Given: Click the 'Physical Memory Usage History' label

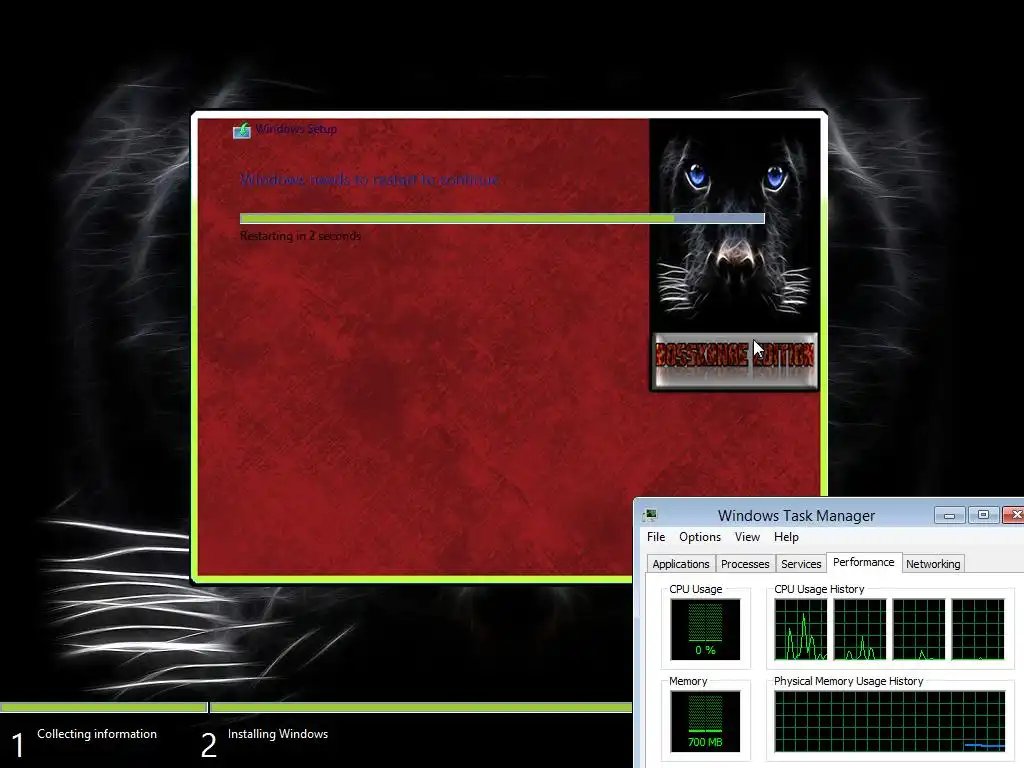Looking at the screenshot, I should click(848, 681).
